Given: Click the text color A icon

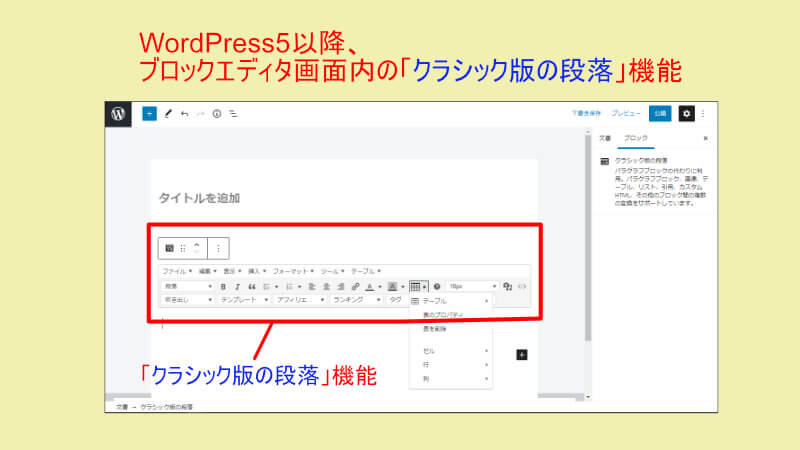Looking at the screenshot, I should pos(370,287).
